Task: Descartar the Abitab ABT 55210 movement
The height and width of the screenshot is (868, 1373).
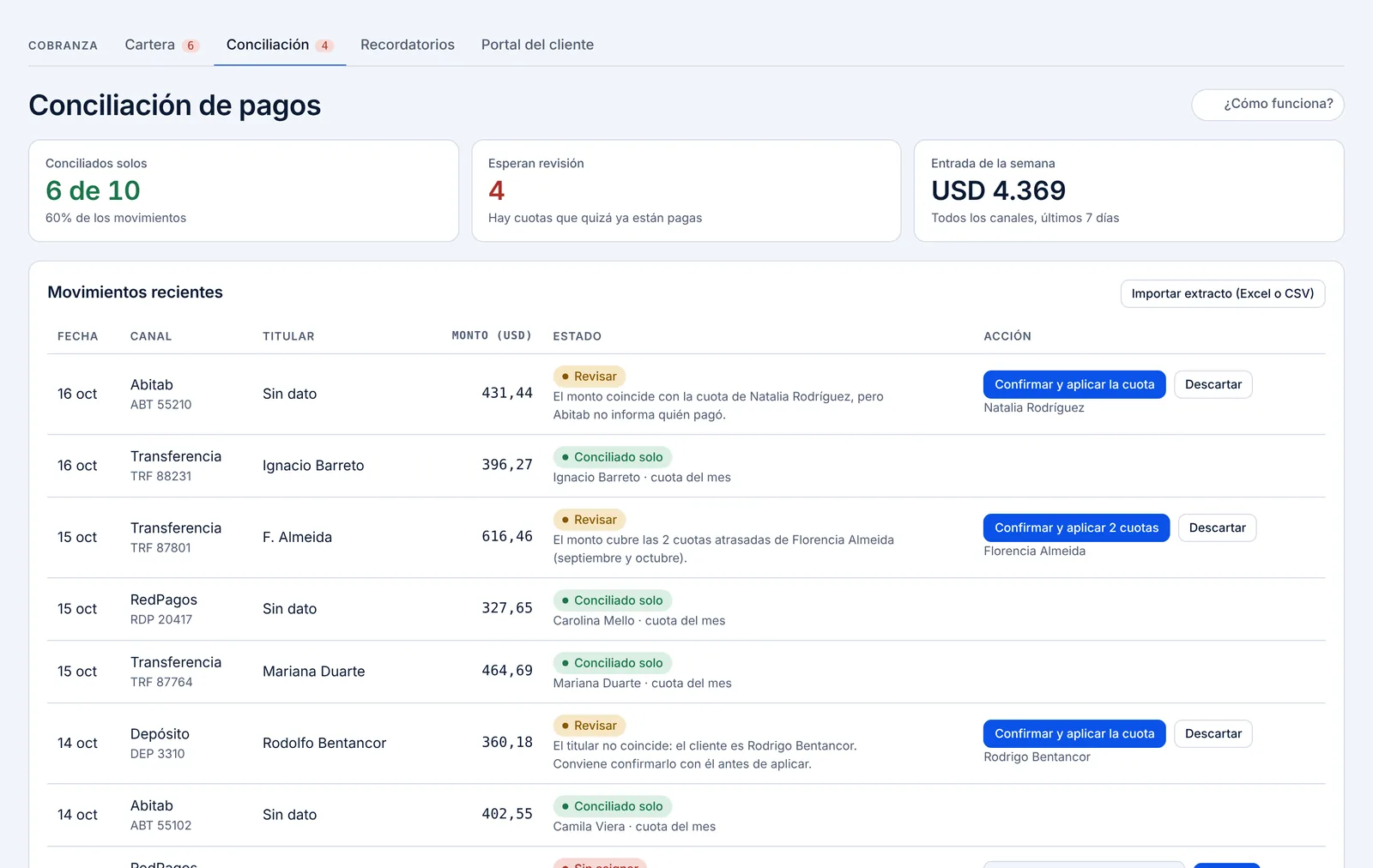Action: pyautogui.click(x=1213, y=384)
